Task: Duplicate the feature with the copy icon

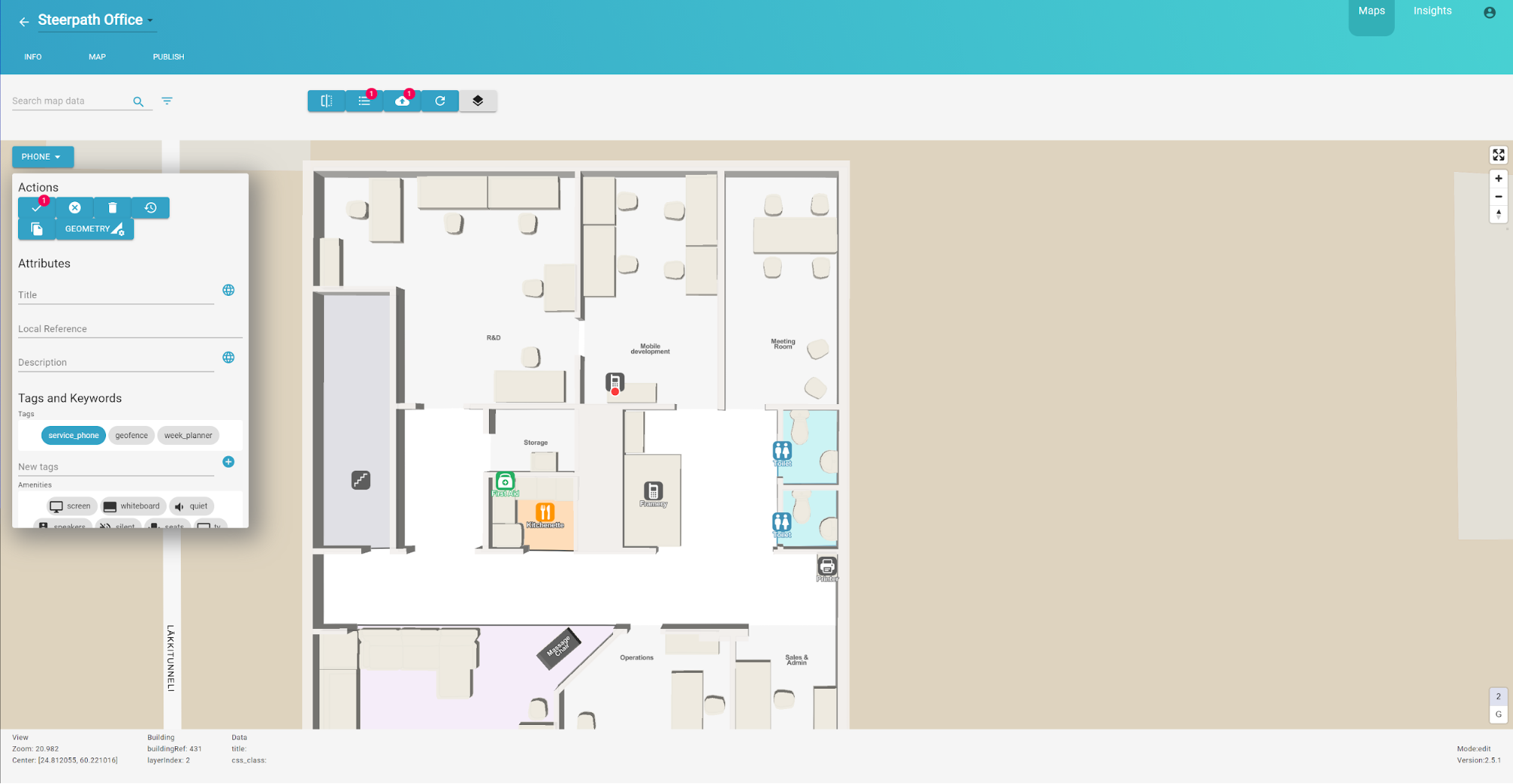Action: (x=36, y=228)
